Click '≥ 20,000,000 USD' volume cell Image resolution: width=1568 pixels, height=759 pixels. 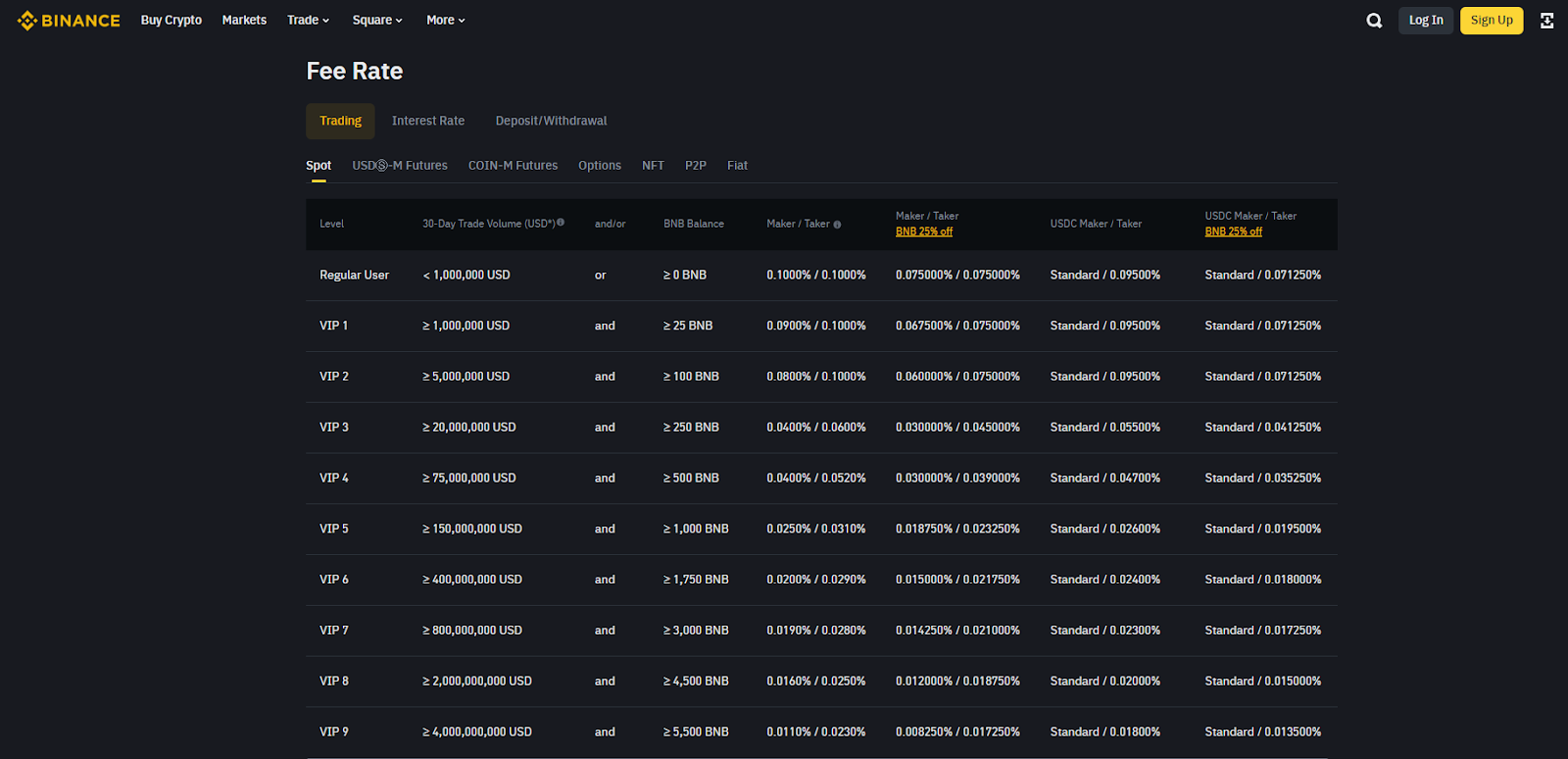[x=469, y=428]
